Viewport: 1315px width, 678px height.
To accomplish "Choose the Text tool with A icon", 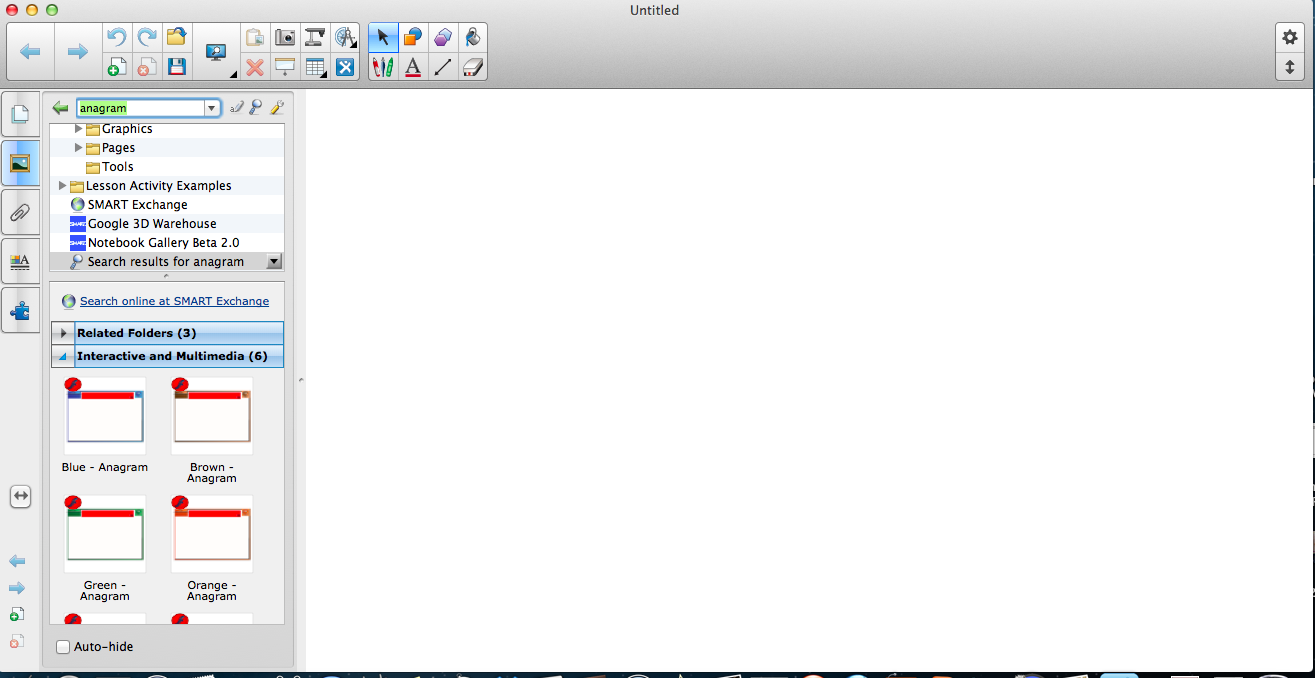I will pyautogui.click(x=412, y=67).
